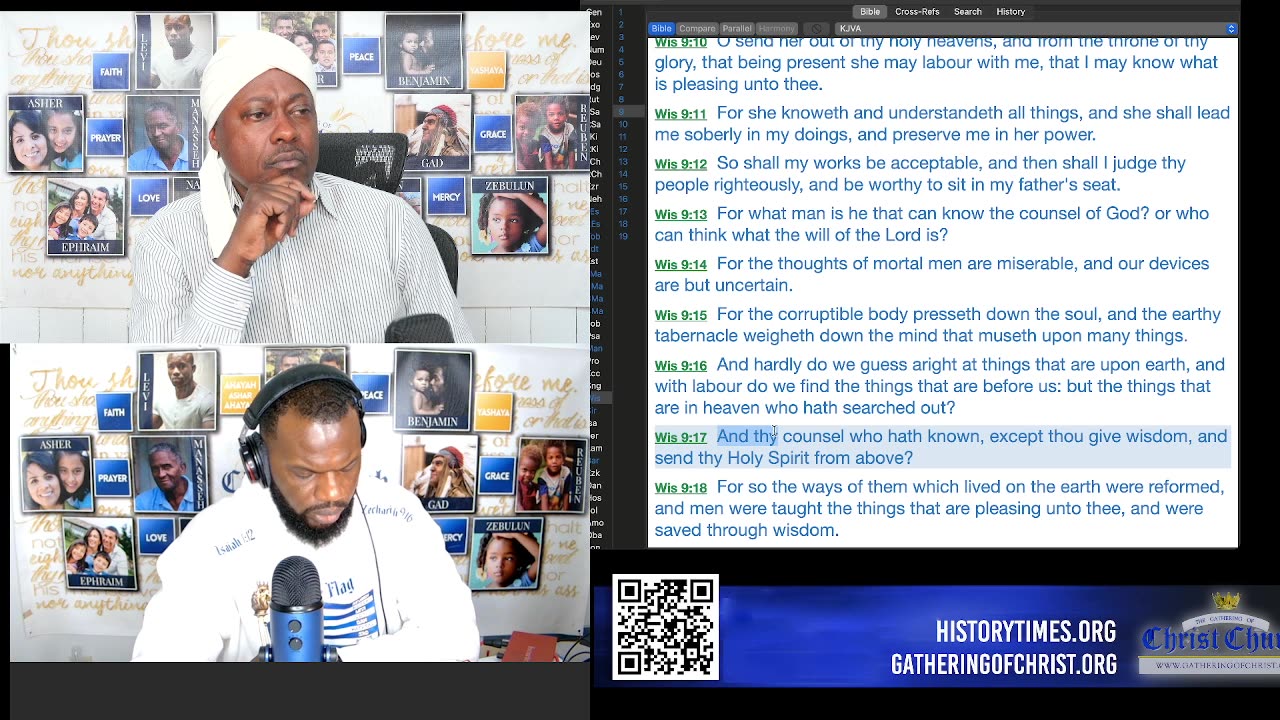Switch to the Bible tab
Viewport: 1280px width, 720px height.
(870, 12)
